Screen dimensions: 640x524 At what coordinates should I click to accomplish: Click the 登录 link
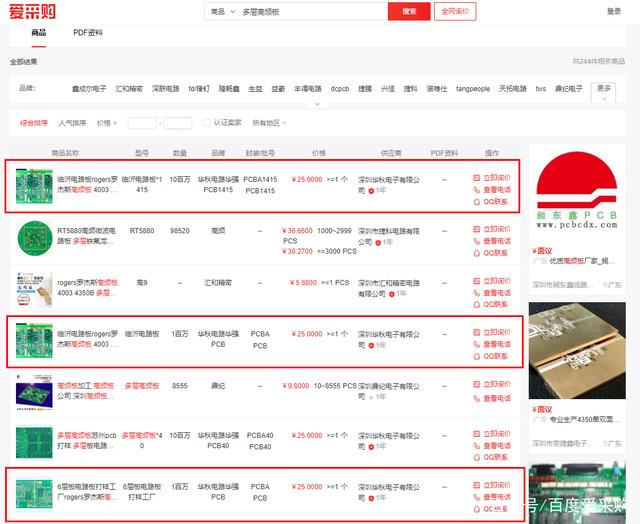coord(614,11)
